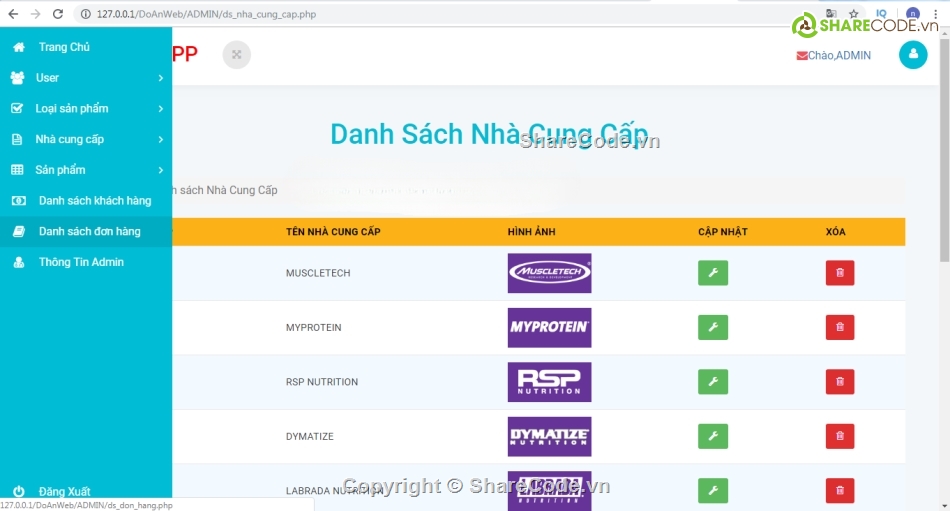The width and height of the screenshot is (950, 511).
Task: Click the power icon beside Đăng Xuất
Action: click(19, 491)
